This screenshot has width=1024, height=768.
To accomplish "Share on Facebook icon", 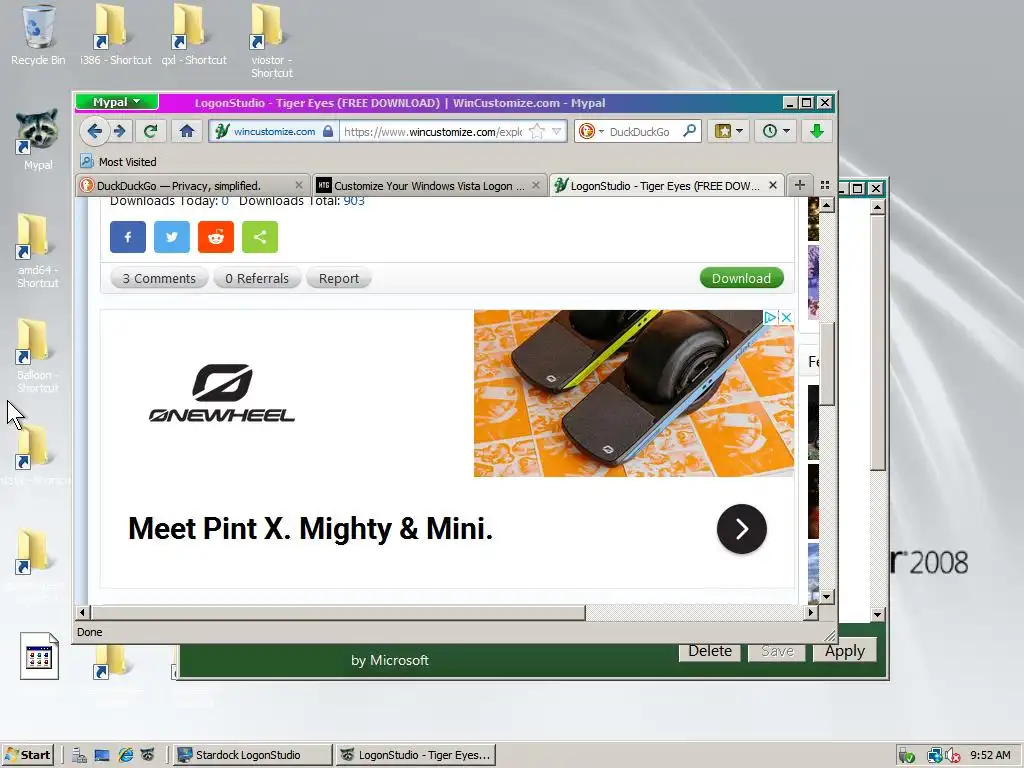I will tap(127, 236).
